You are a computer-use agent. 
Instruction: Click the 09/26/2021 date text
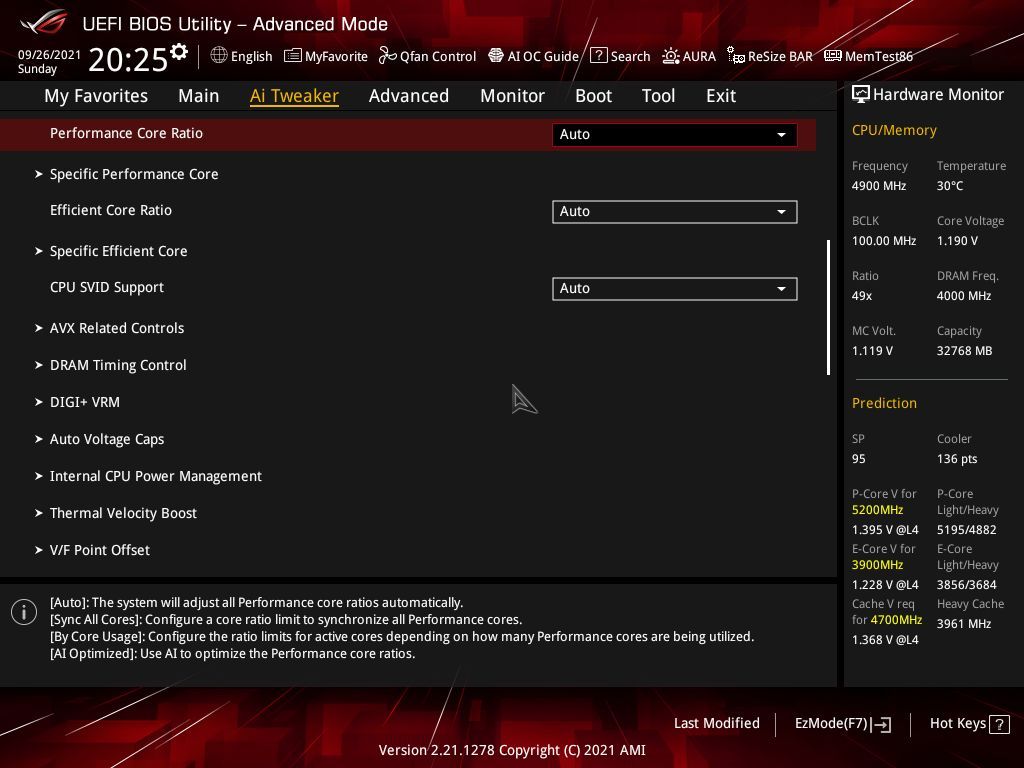tap(49, 54)
